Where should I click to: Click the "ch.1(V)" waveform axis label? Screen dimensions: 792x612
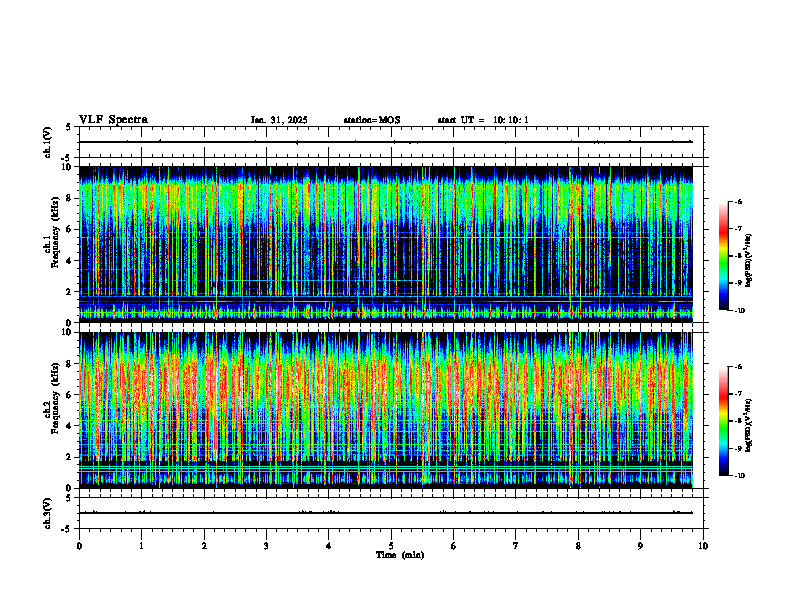coord(47,142)
